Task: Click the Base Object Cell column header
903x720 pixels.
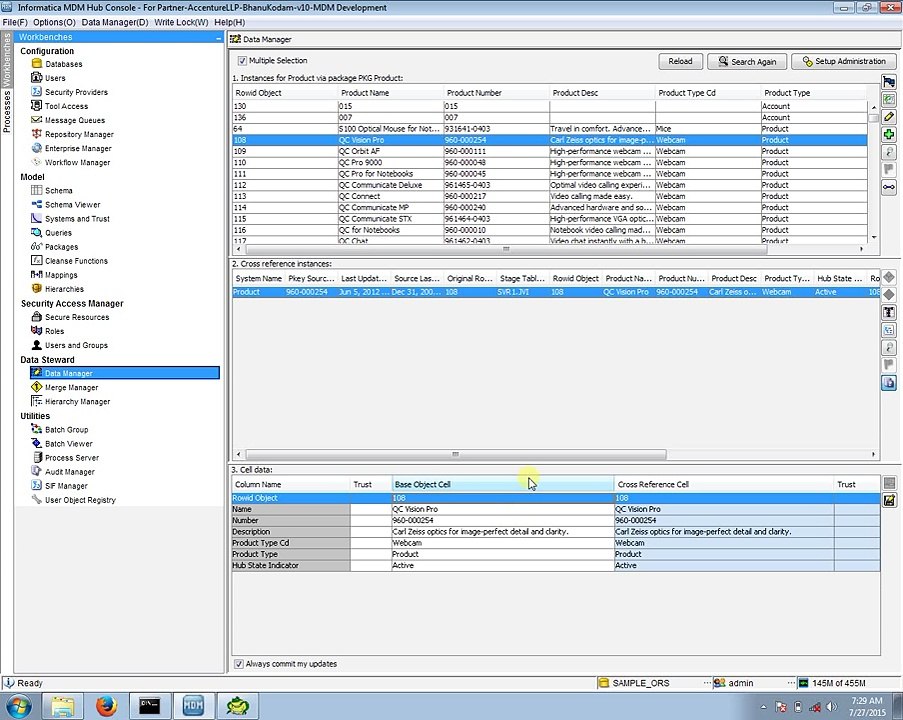Action: coord(503,484)
